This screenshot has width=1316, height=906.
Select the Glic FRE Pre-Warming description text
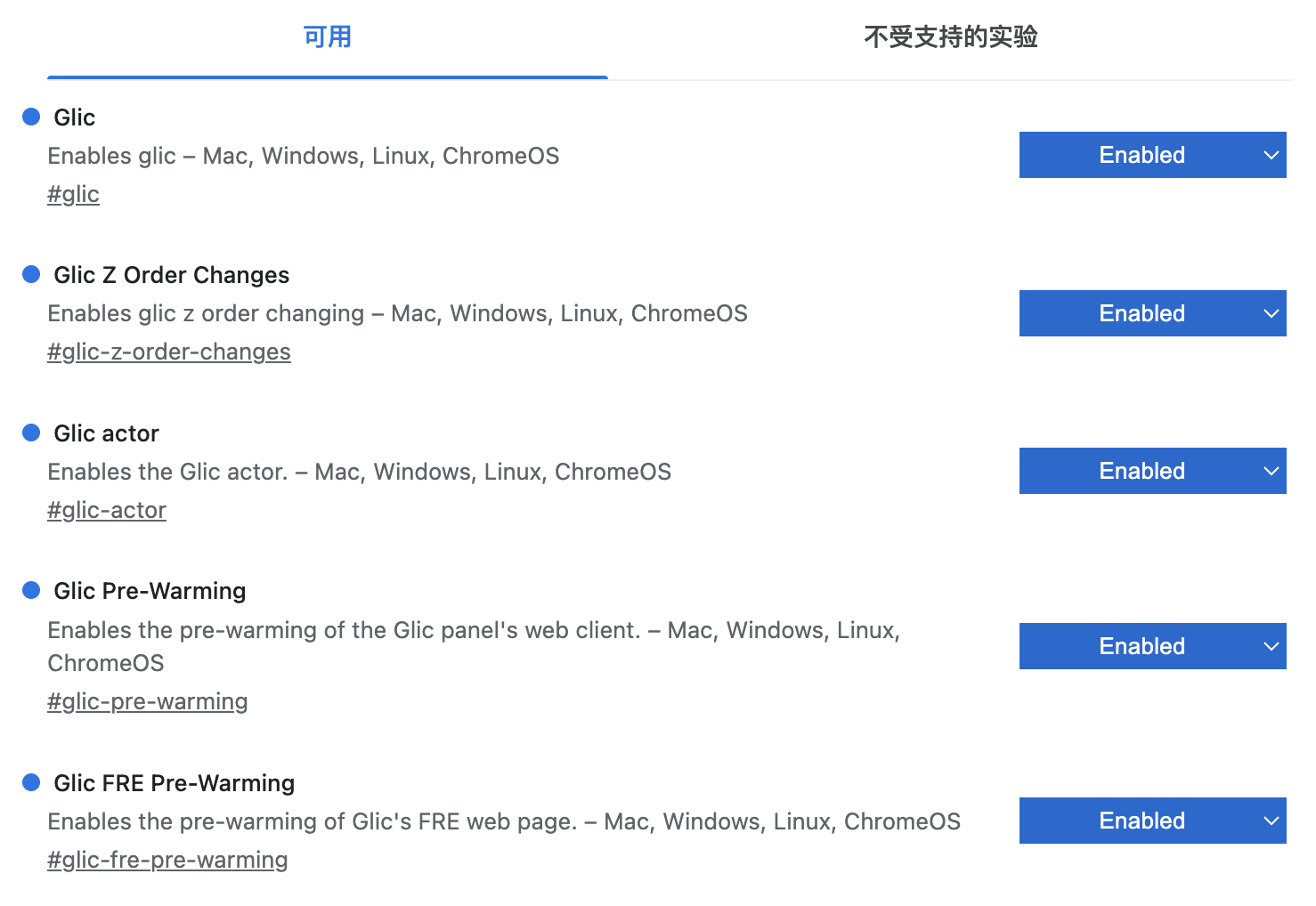pos(504,821)
